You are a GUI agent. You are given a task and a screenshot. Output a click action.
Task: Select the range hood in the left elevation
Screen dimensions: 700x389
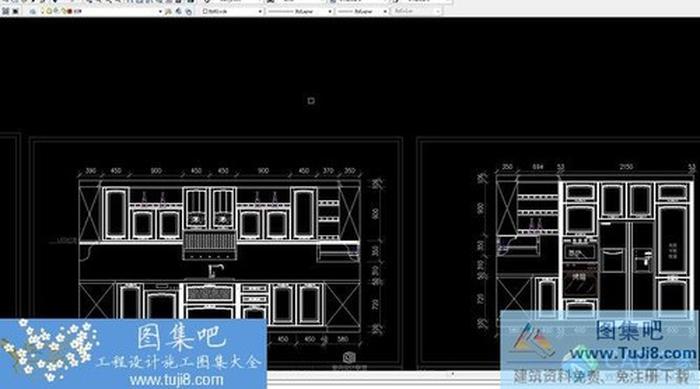[209, 246]
